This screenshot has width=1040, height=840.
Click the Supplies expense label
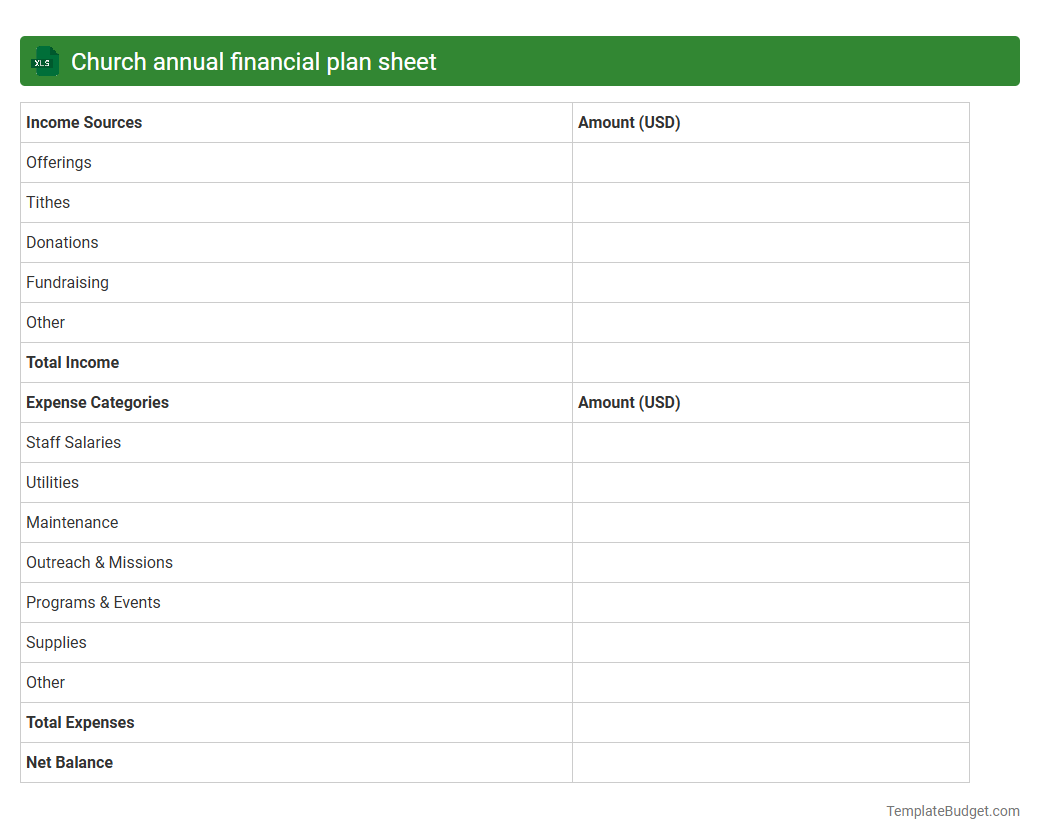pos(56,642)
